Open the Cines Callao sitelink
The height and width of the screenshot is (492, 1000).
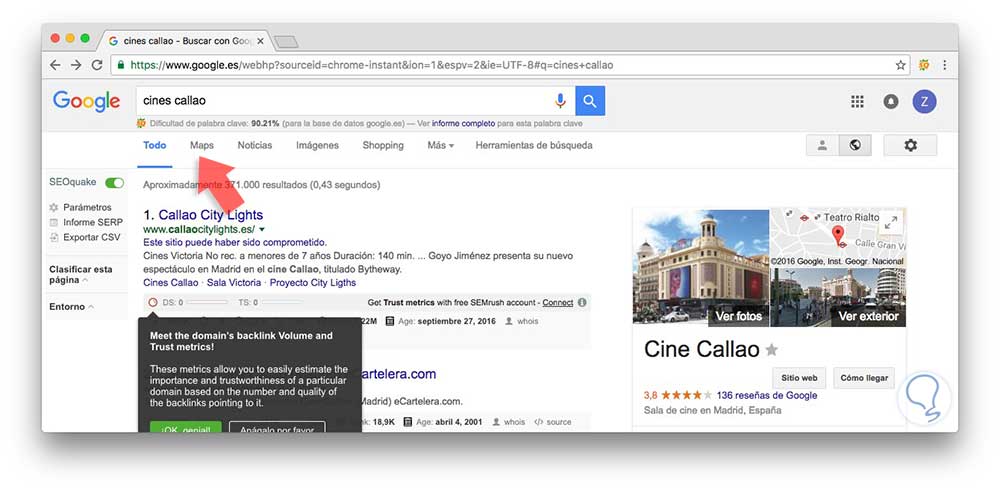tap(170, 283)
